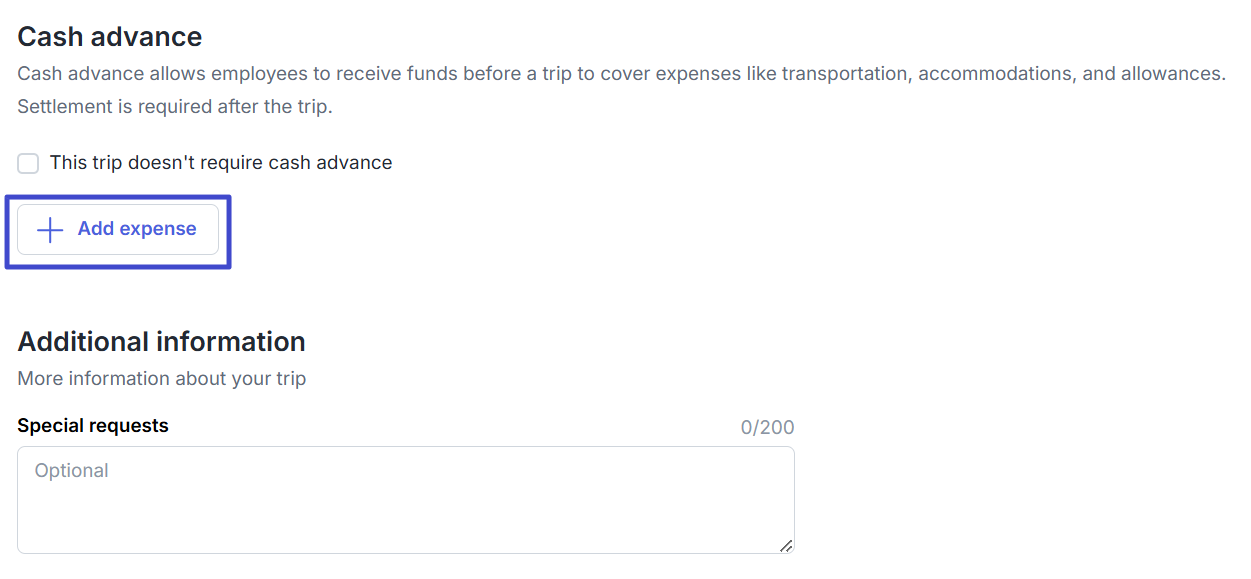Image resolution: width=1251 pixels, height=579 pixels.
Task: Click the plus icon in Add expense
Action: [x=50, y=230]
